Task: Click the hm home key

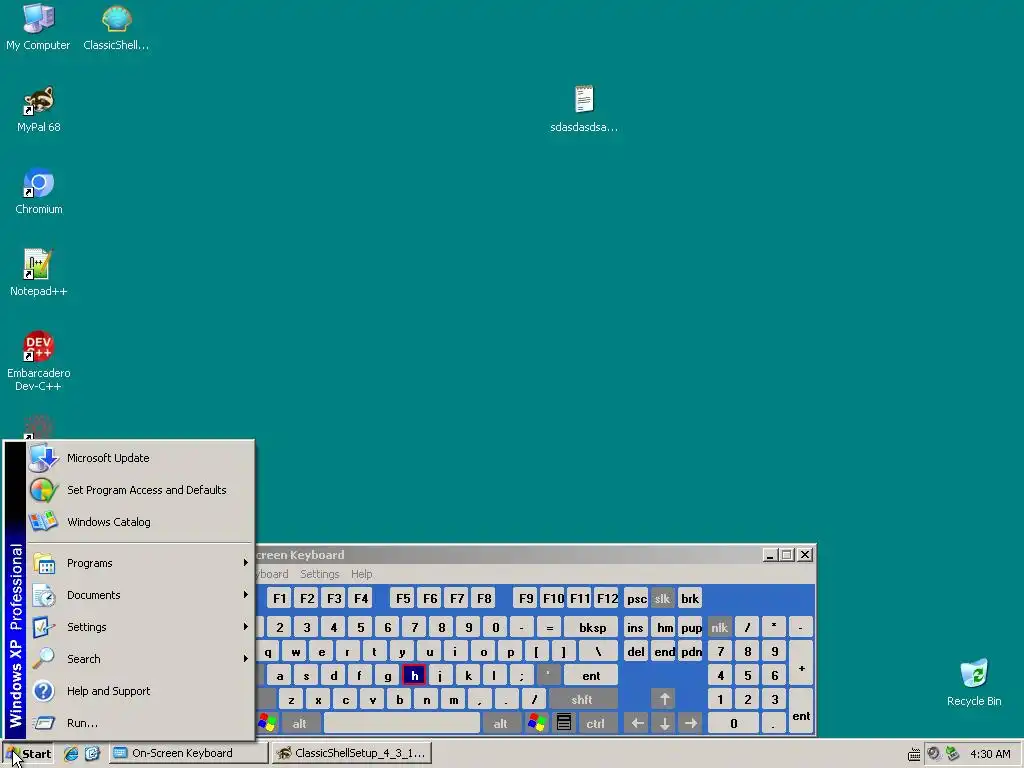Action: [665, 628]
